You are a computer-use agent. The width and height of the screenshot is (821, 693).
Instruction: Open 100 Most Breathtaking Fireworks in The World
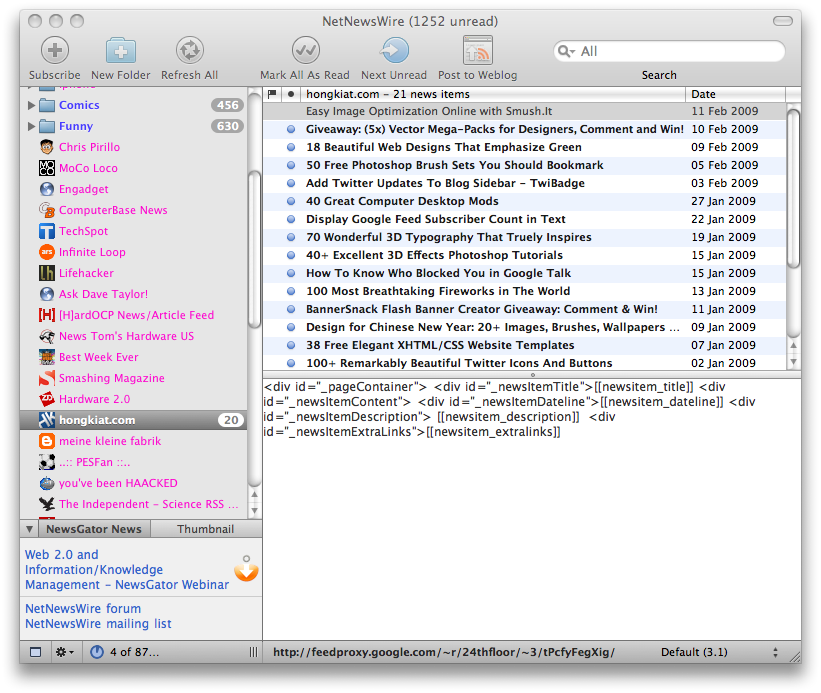525,291
